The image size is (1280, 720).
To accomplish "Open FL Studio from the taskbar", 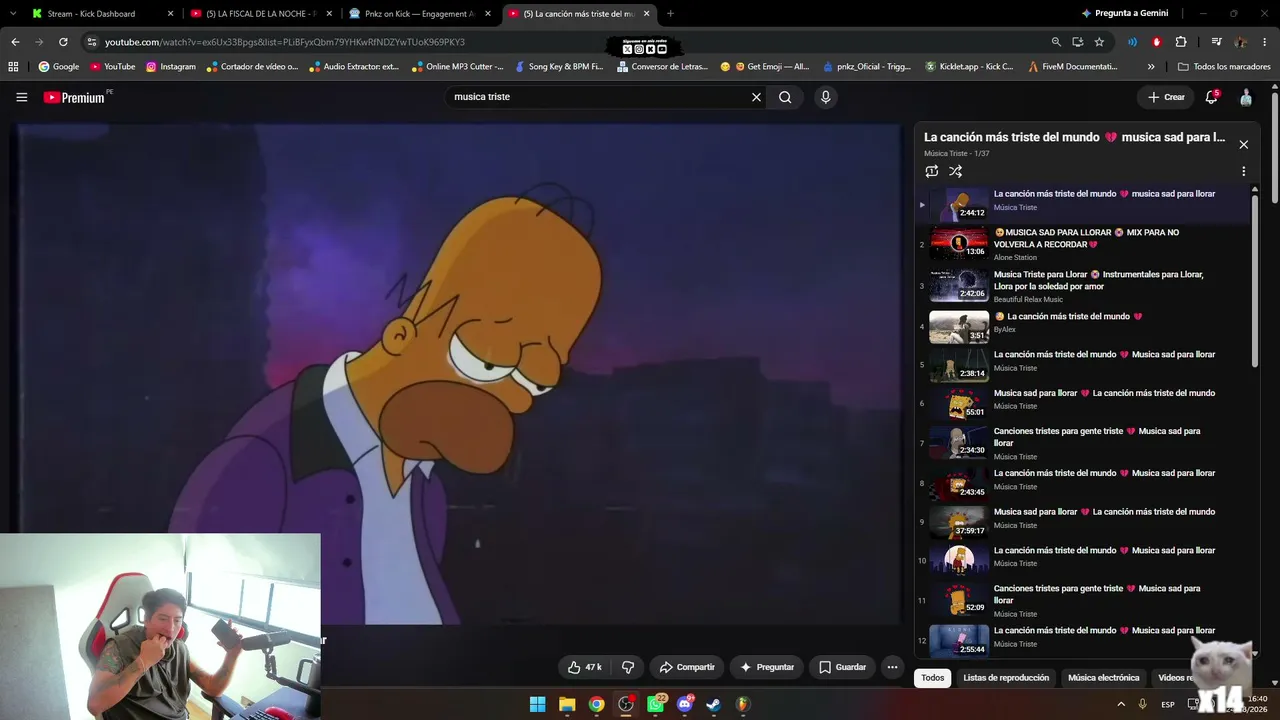I will [742, 704].
